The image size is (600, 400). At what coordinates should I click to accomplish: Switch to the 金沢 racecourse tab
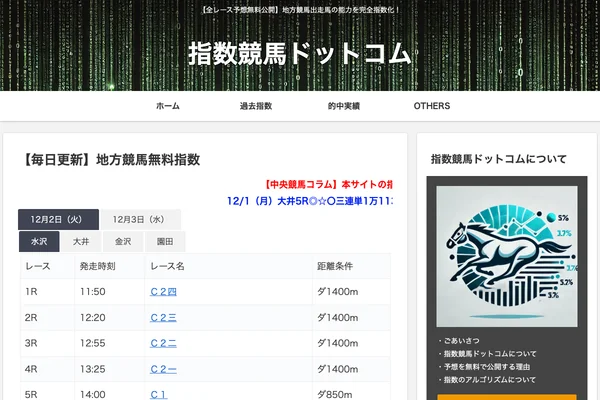tap(123, 242)
